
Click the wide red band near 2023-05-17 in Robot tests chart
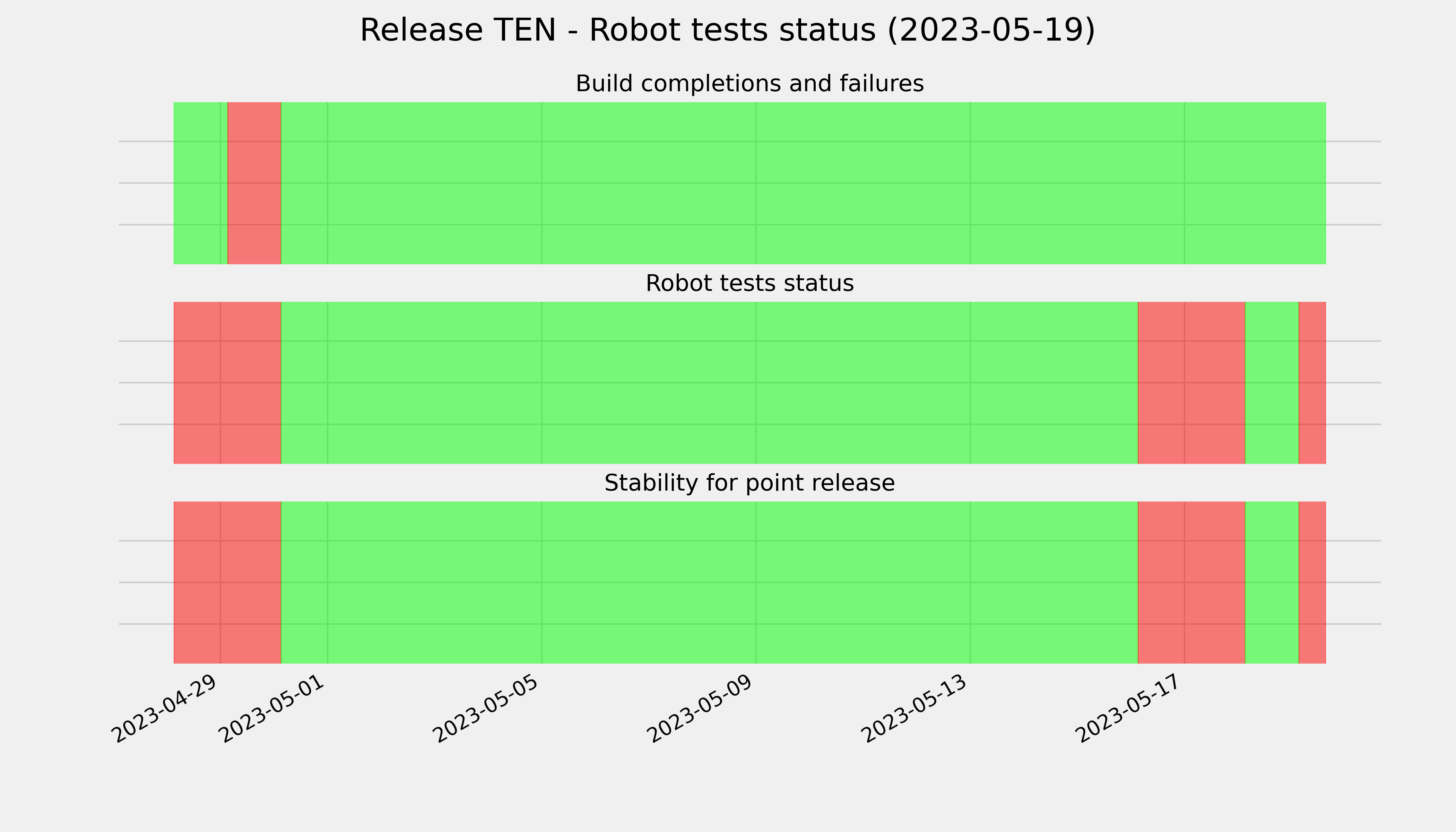1191,383
